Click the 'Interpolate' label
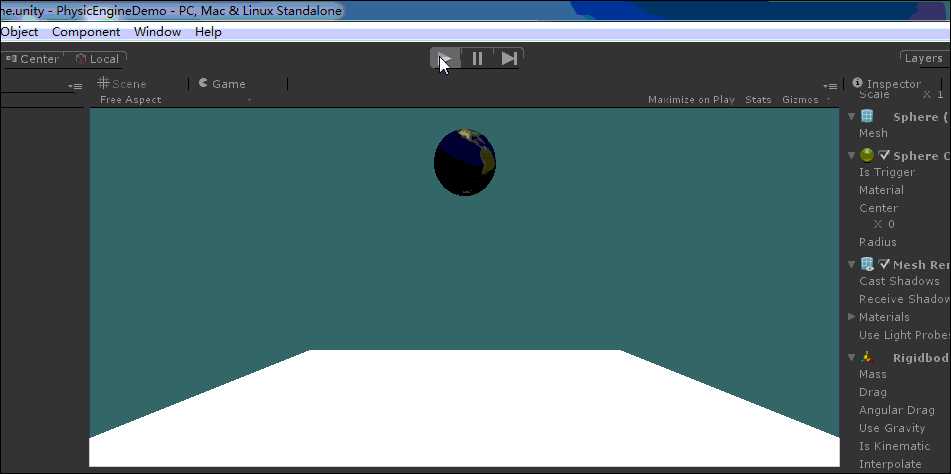This screenshot has height=474, width=951. pos(890,464)
